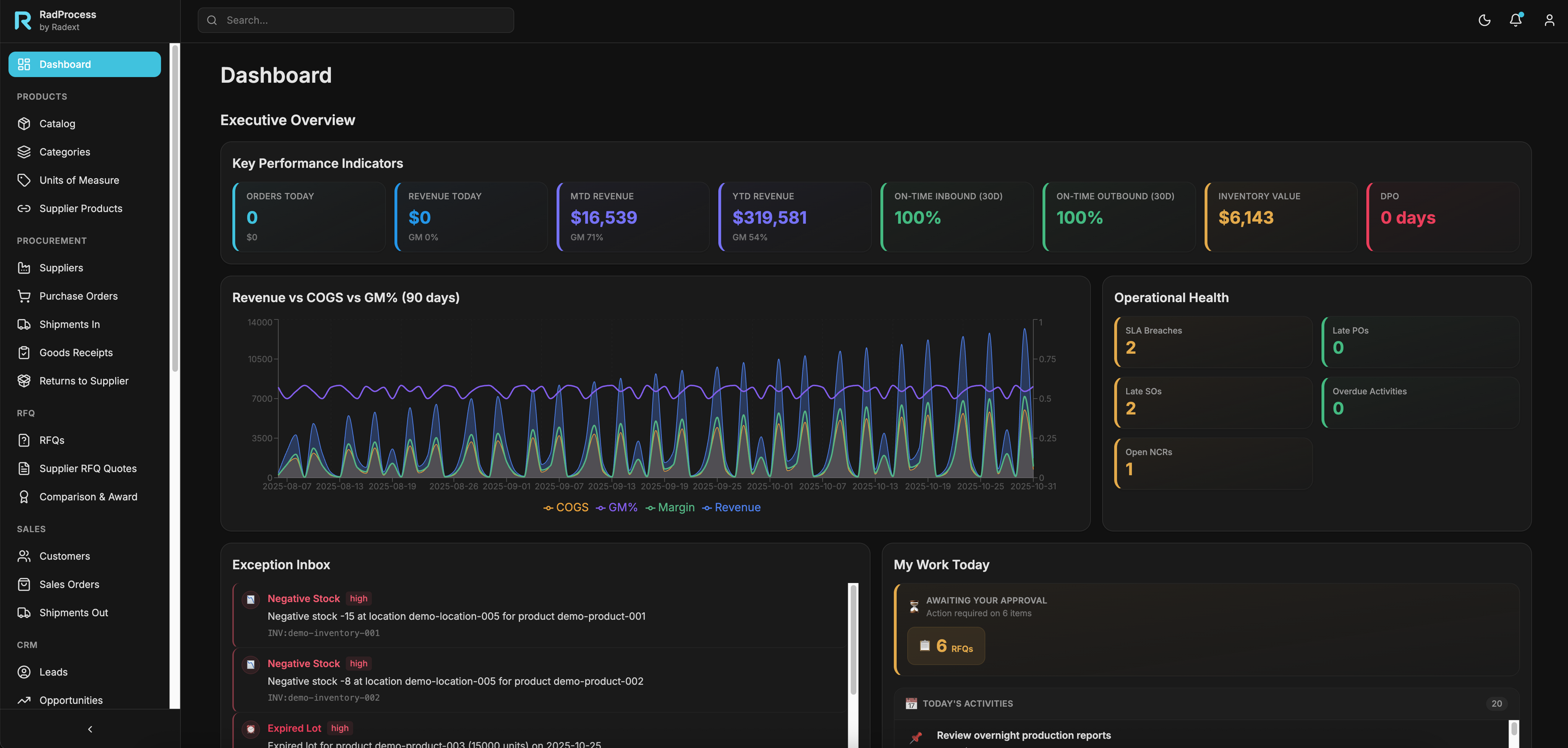Toggle dark mode with the moon icon
The width and height of the screenshot is (1568, 748).
(1484, 20)
